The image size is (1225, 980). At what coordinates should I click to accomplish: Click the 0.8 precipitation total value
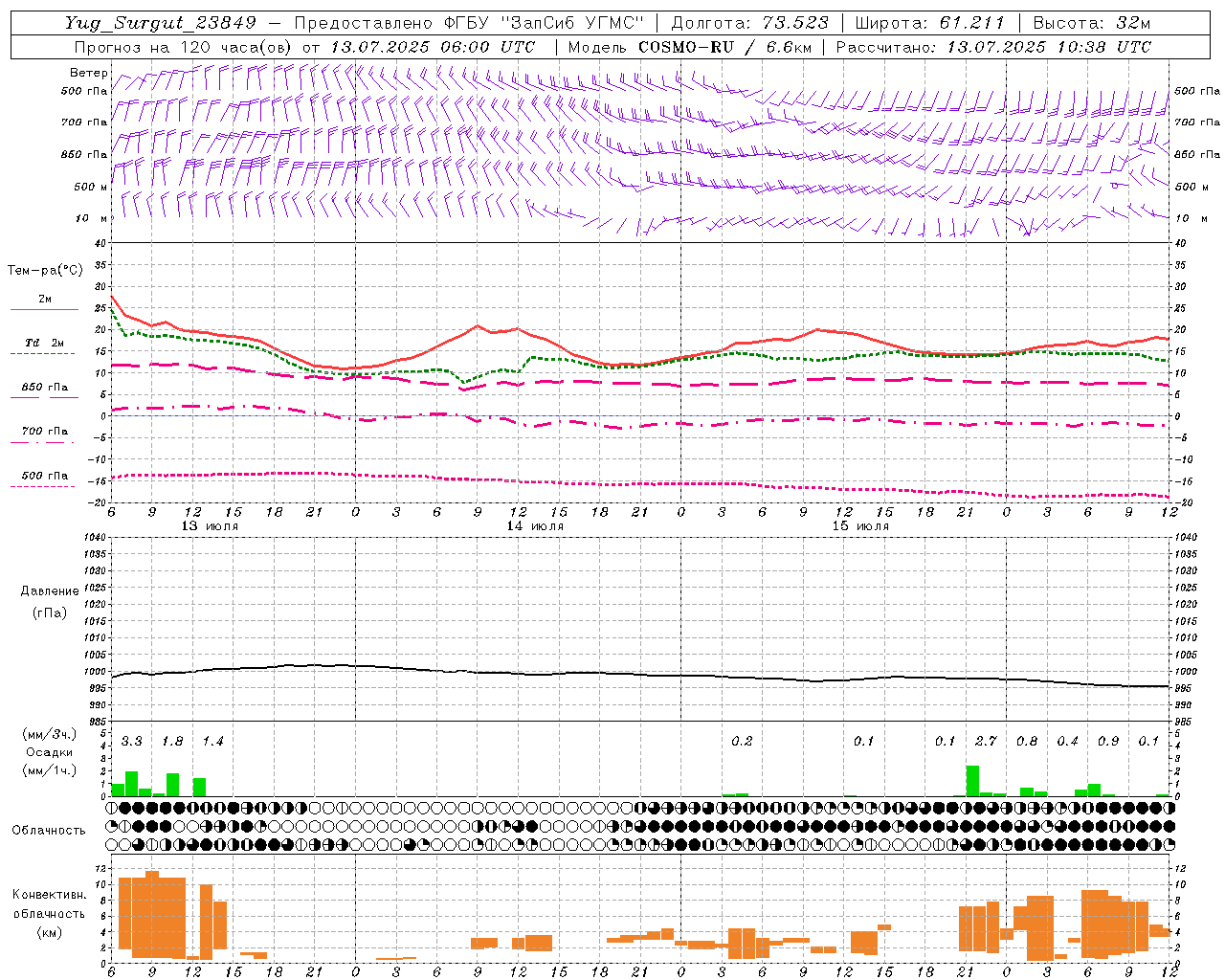1027,742
